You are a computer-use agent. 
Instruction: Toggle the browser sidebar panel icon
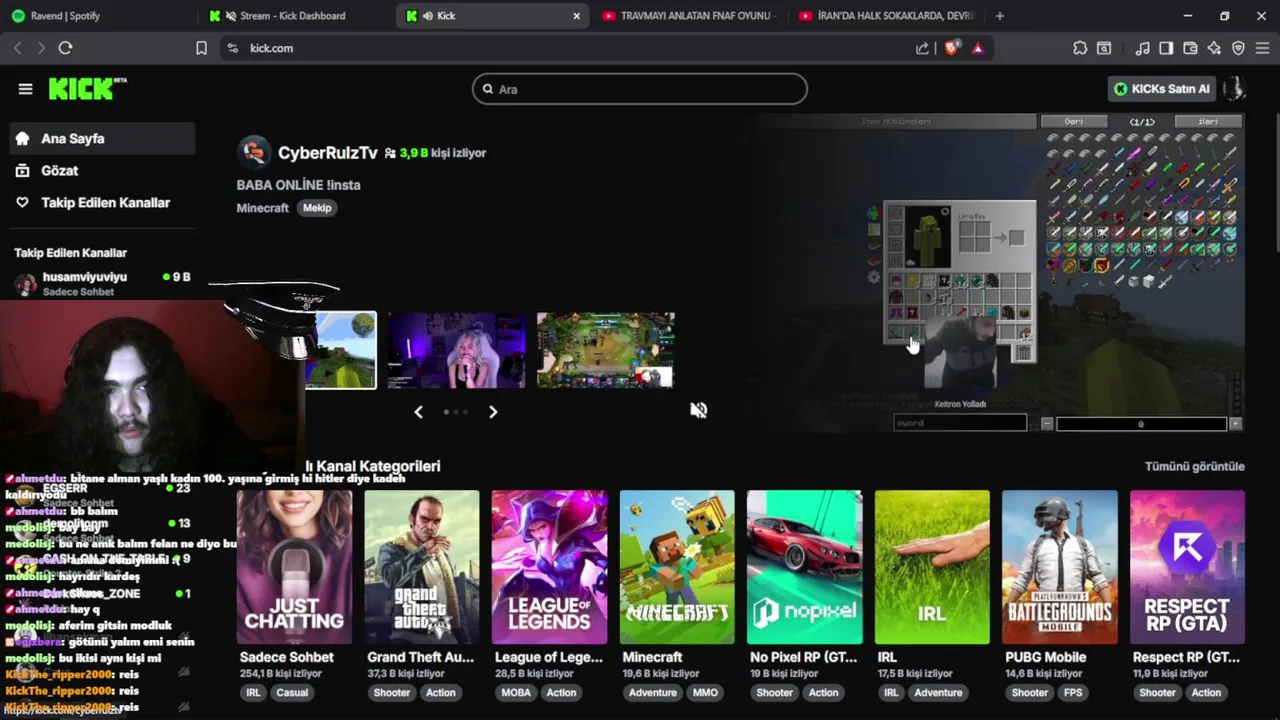coord(1166,48)
